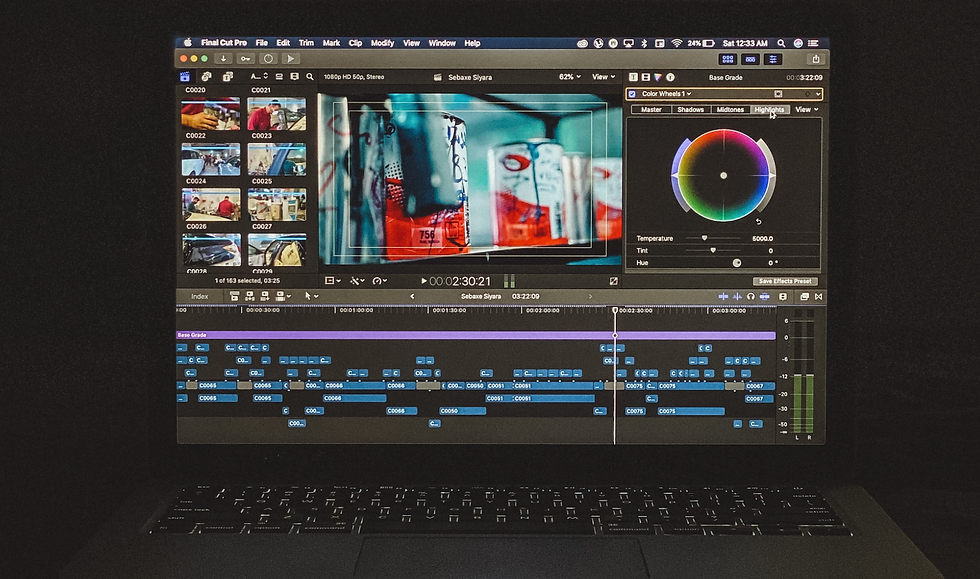This screenshot has height=579, width=980.
Task: Click the clip appearance icon in timeline toolbar
Action: 782,296
